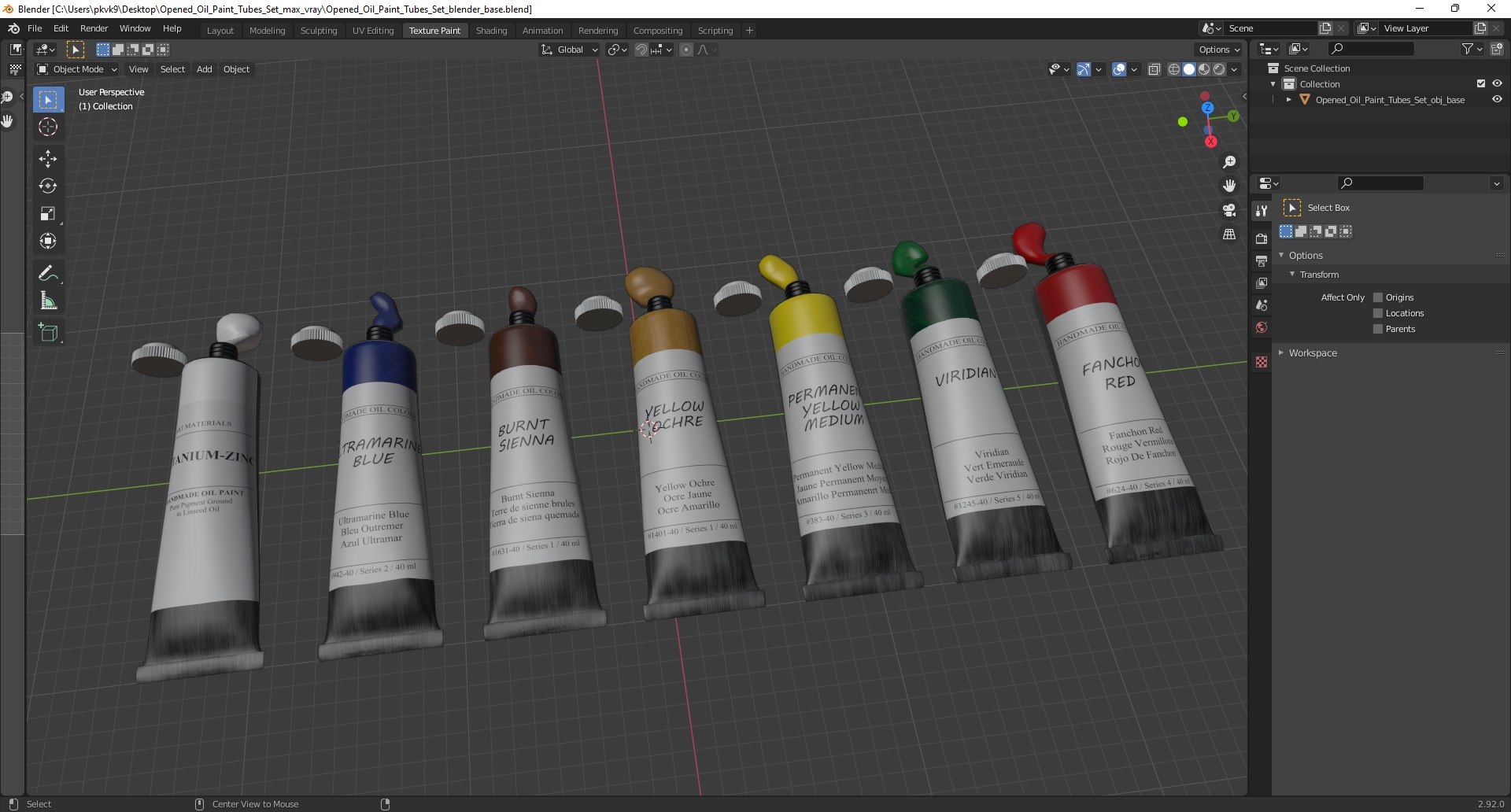Switch to the UV Editing workspace tab
The height and width of the screenshot is (812, 1511).
point(373,31)
